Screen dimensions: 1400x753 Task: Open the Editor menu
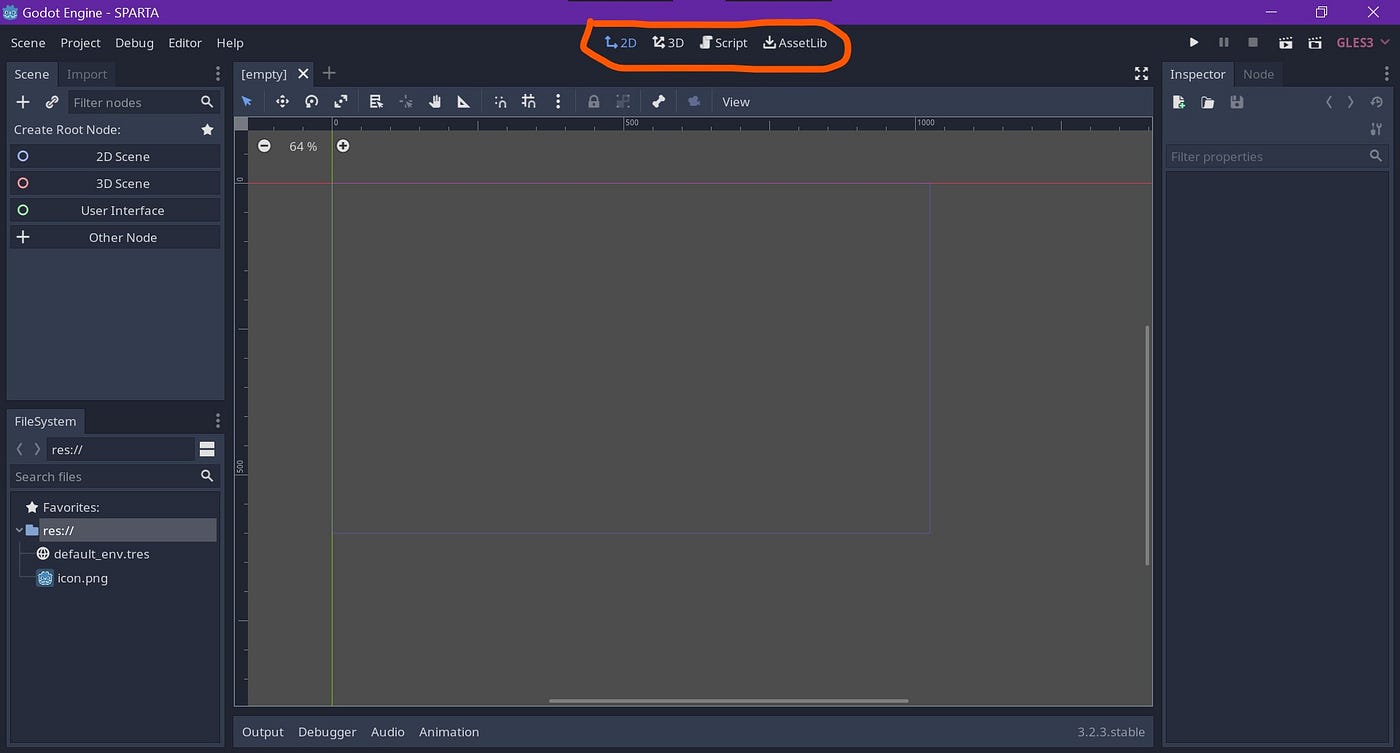(x=185, y=43)
